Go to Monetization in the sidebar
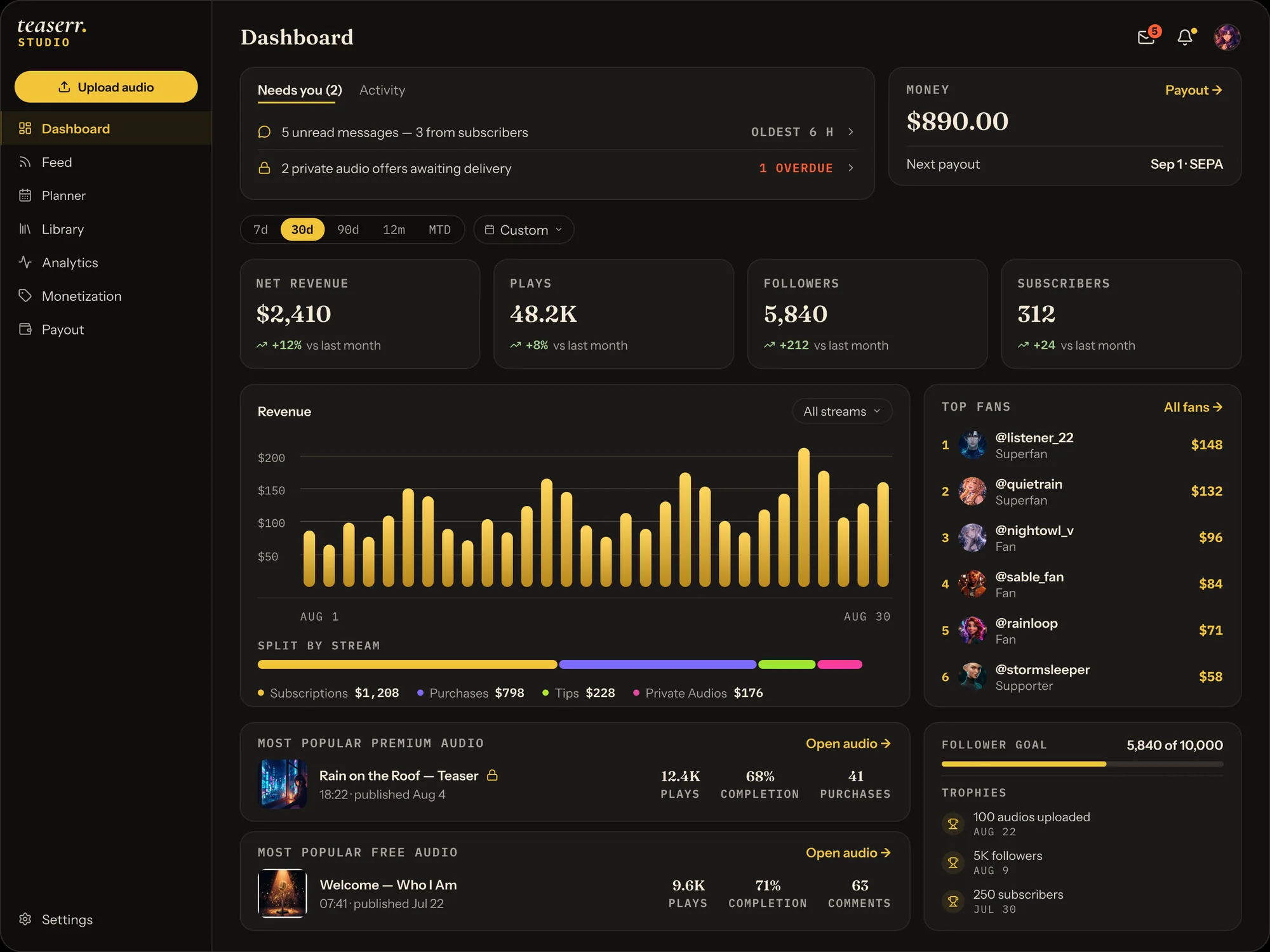 coord(106,296)
